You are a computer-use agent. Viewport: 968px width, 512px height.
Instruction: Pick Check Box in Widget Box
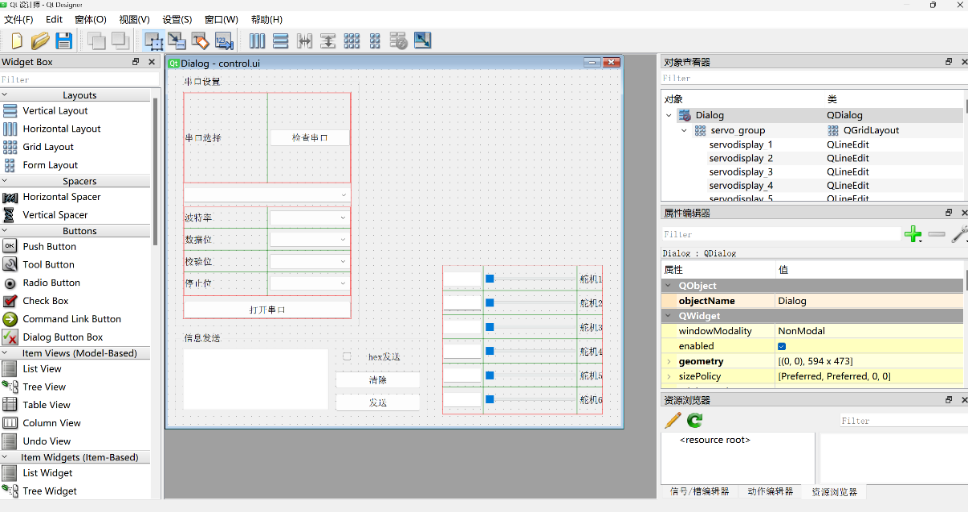45,301
